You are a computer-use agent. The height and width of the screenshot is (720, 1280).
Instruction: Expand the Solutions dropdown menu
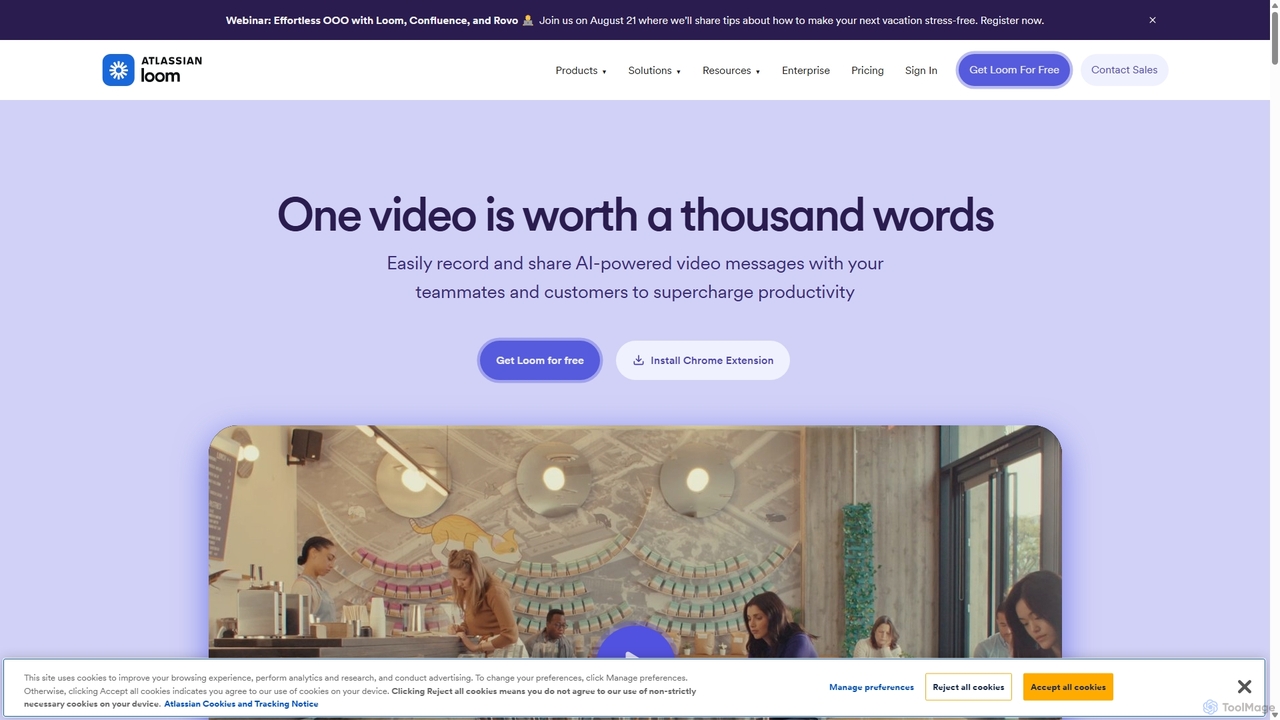654,70
